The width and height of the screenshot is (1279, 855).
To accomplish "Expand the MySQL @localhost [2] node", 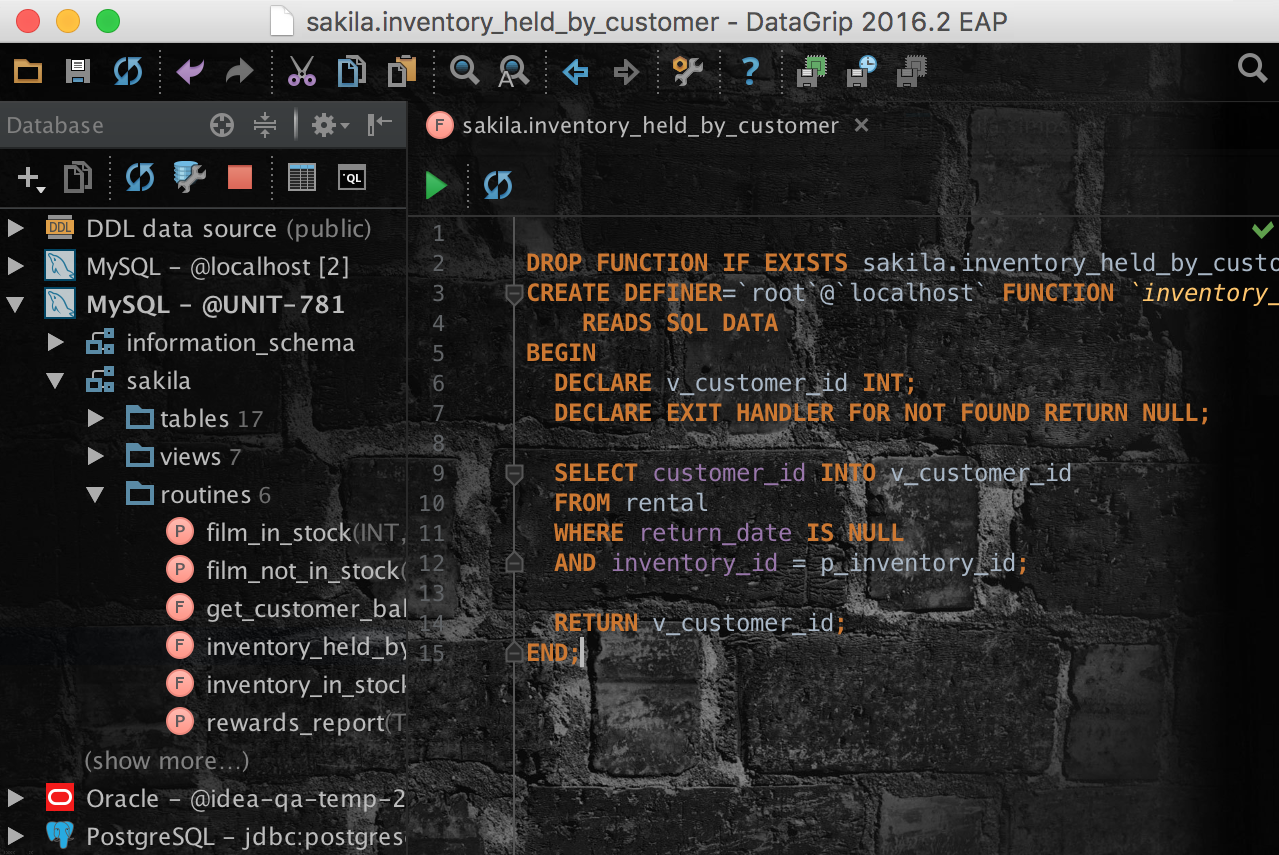I will coord(15,266).
